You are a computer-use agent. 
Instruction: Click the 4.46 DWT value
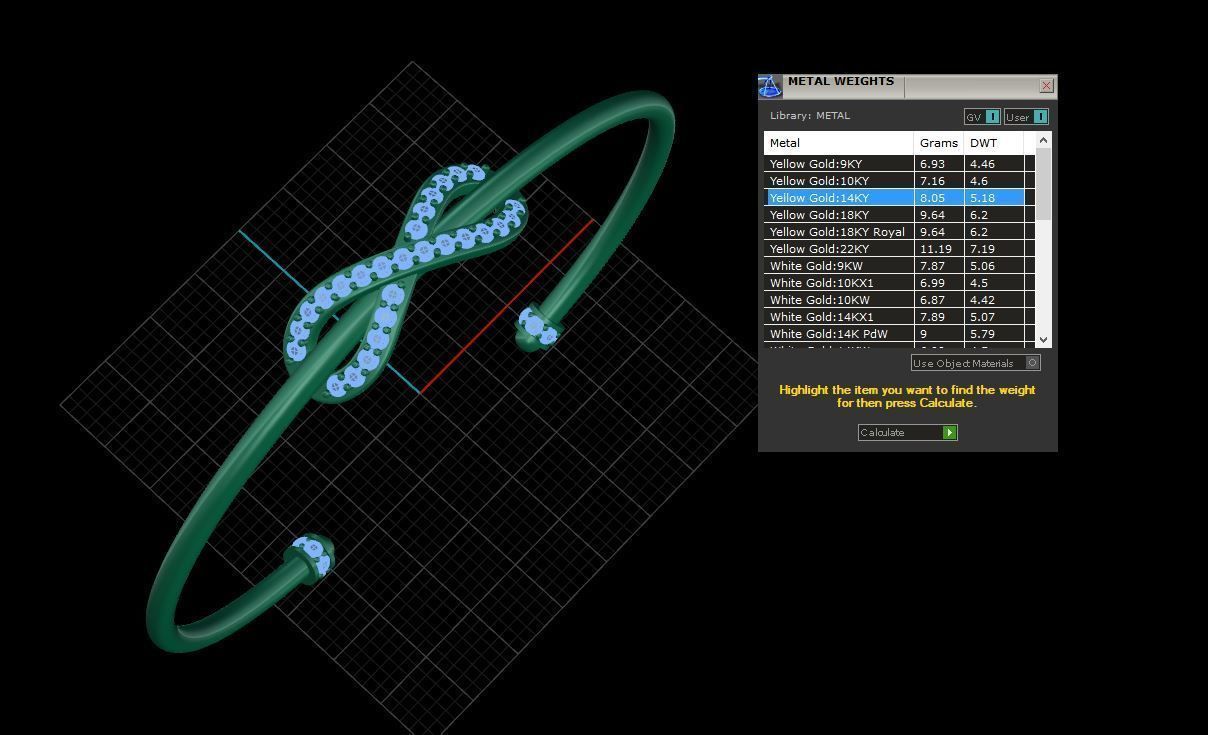click(x=982, y=164)
